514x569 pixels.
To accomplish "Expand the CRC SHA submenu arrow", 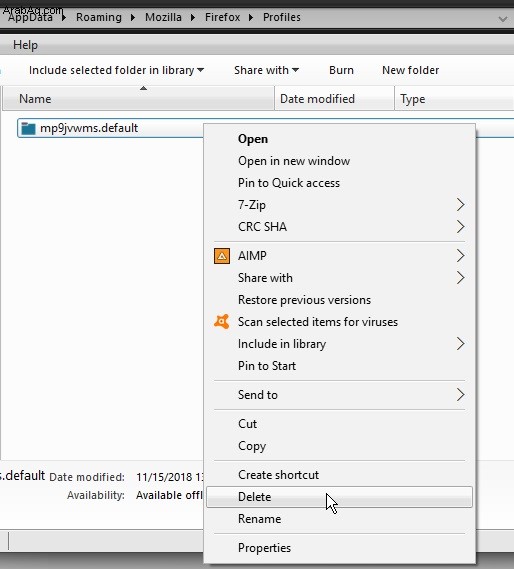I will click(460, 226).
